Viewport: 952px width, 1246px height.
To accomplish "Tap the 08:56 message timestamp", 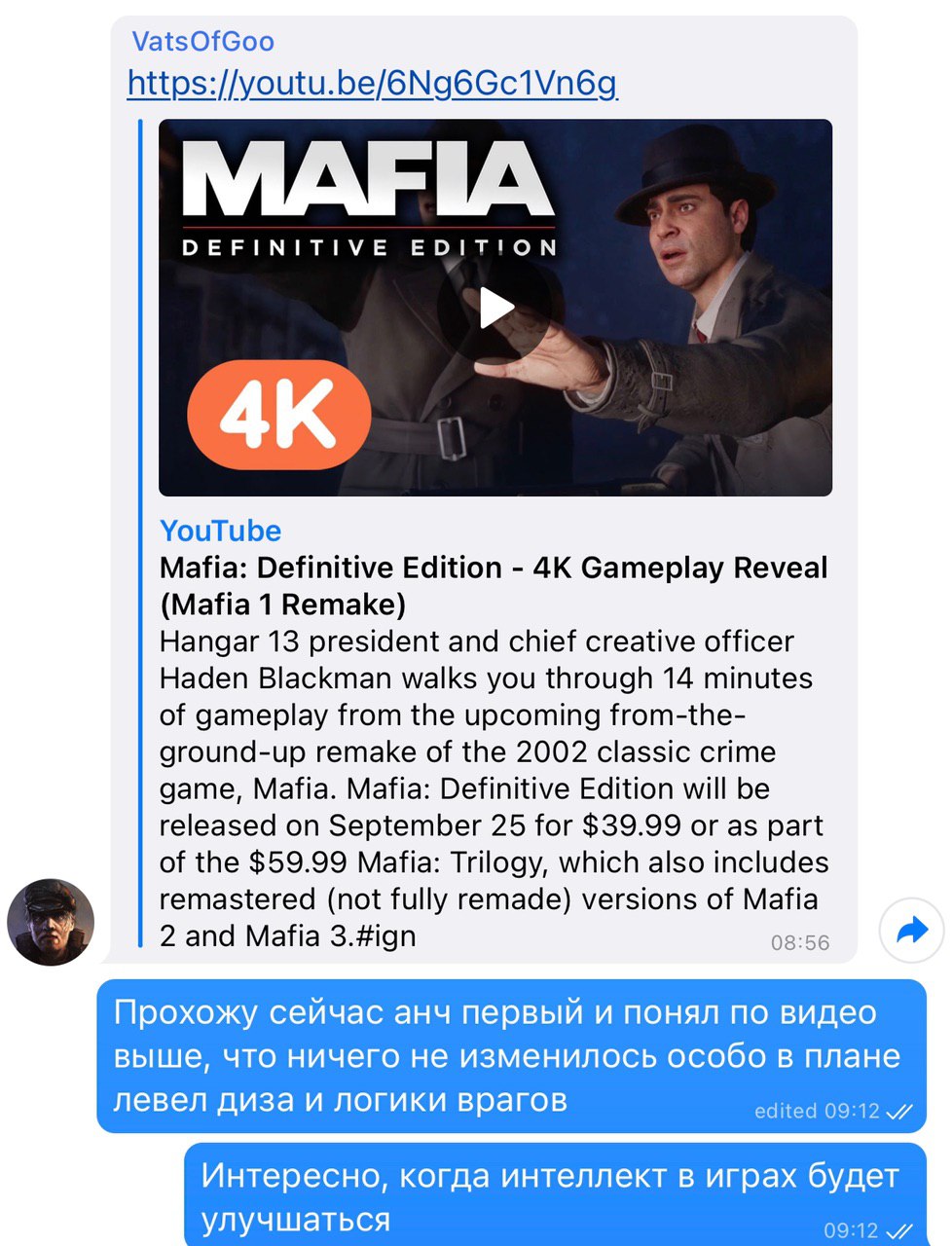I will coord(800,942).
